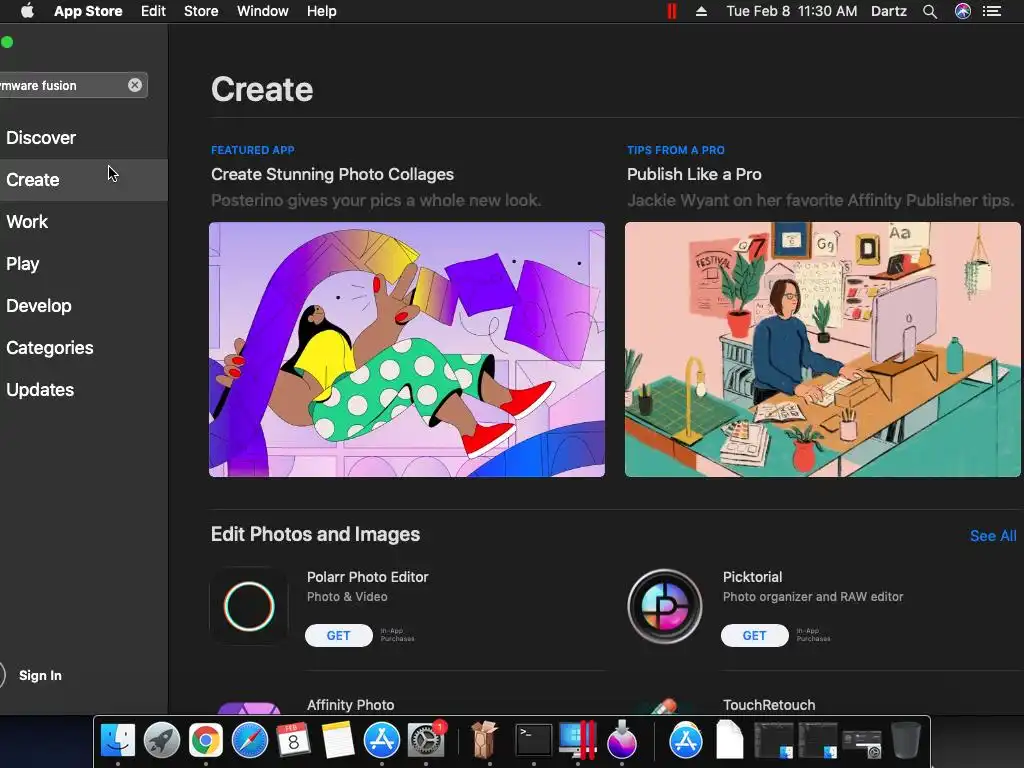The height and width of the screenshot is (768, 1024).
Task: Open Terminal from the Dock
Action: pos(534,741)
